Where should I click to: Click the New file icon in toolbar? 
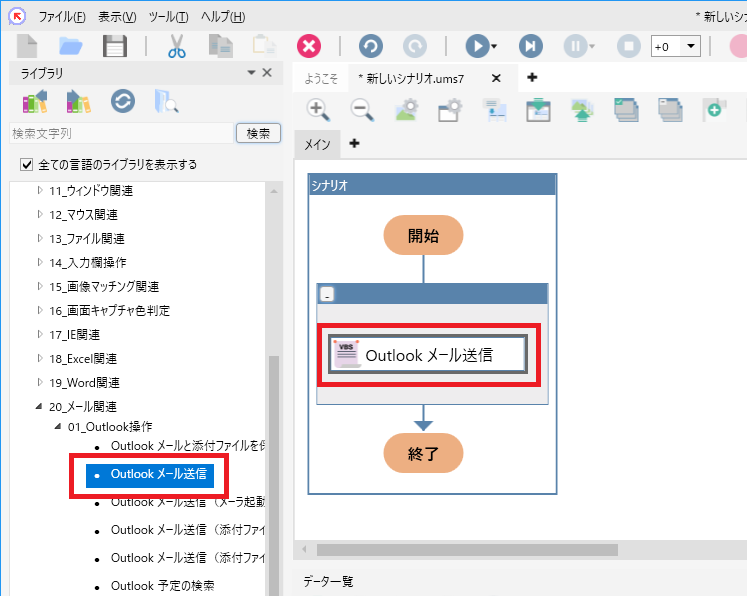click(x=27, y=46)
